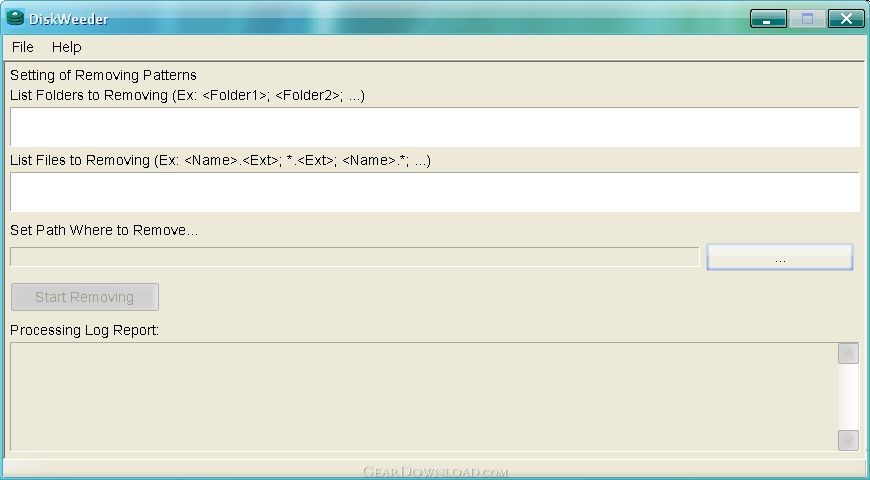870x480 pixels.
Task: Click the 'List Folders to Removing' label
Action: 89,95
